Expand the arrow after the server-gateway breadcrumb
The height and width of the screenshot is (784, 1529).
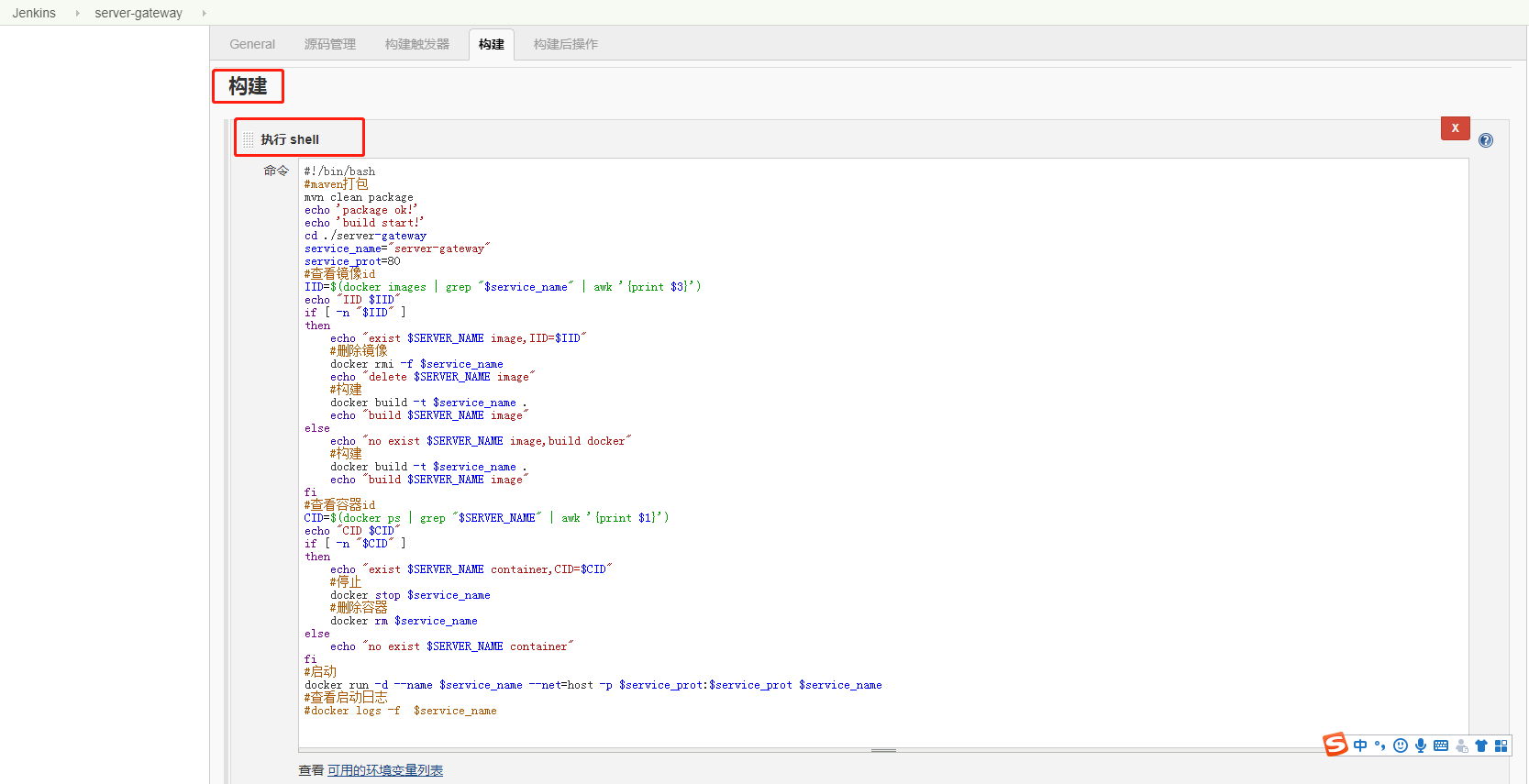[204, 13]
